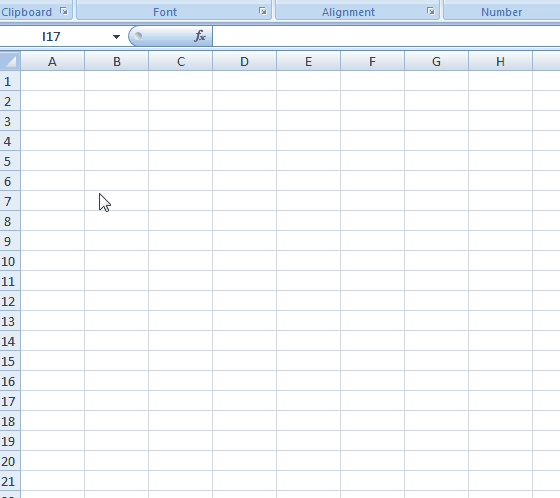Select row 16 header

pyautogui.click(x=10, y=381)
